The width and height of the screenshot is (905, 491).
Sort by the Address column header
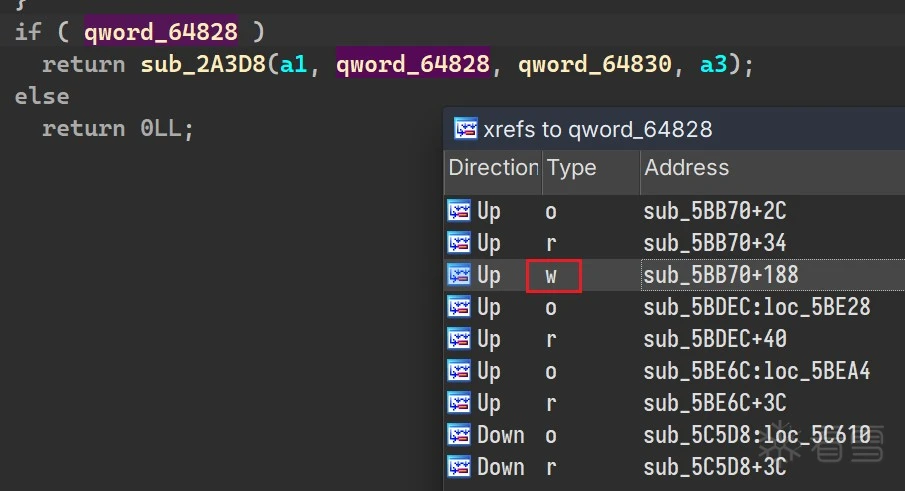coord(687,168)
